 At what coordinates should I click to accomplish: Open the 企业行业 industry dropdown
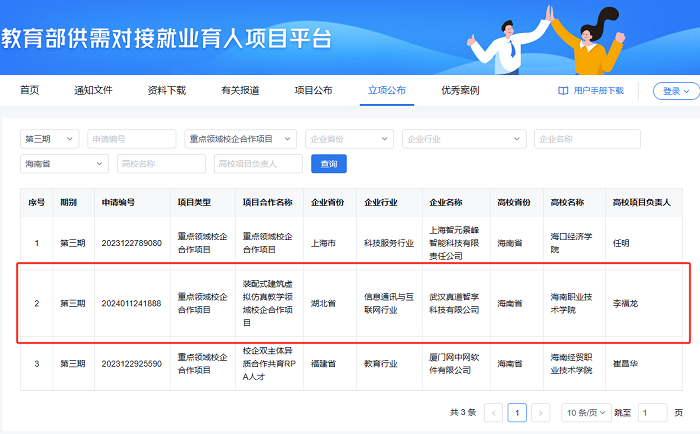click(x=462, y=139)
